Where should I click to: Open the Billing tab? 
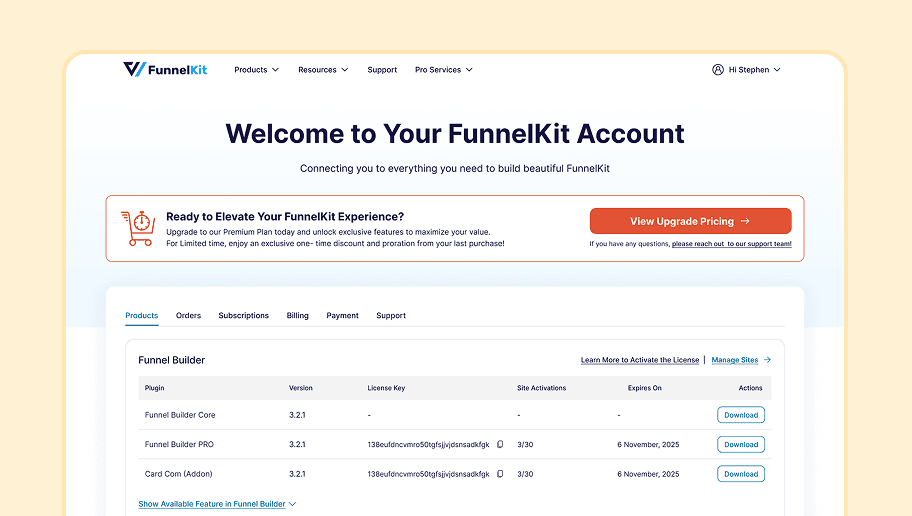click(297, 315)
